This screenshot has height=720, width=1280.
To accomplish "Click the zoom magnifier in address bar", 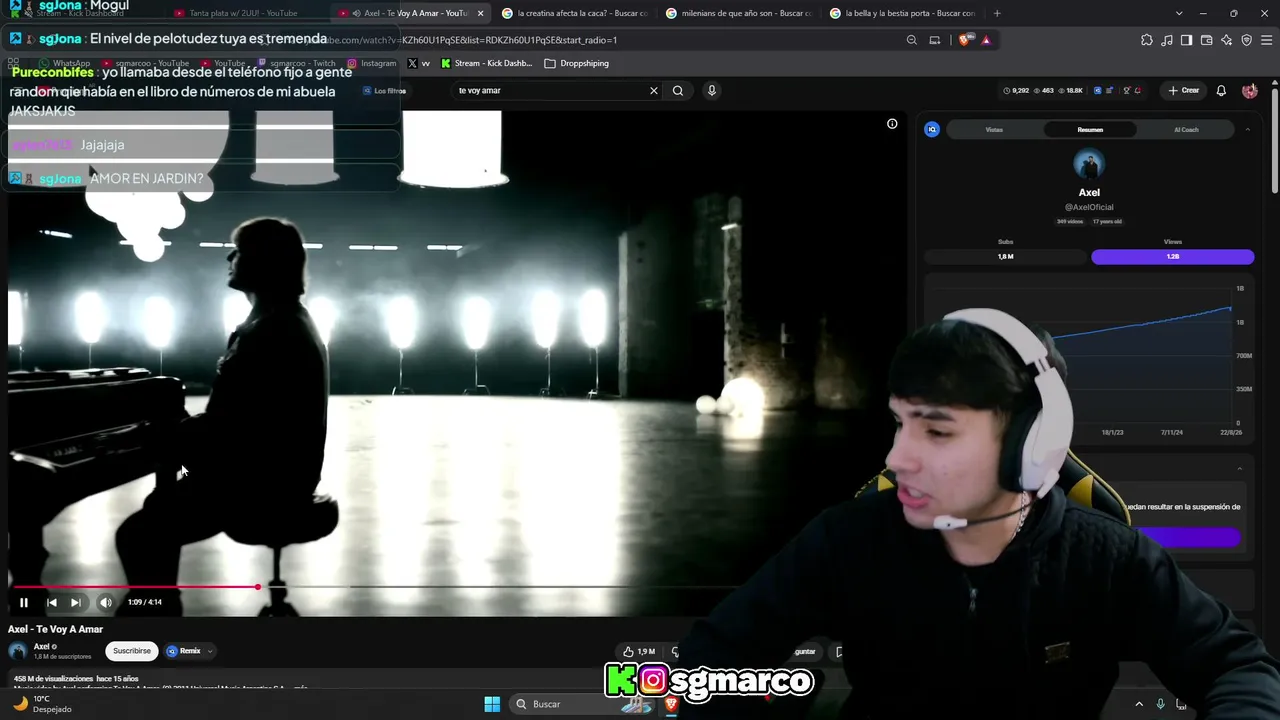I will (x=912, y=40).
